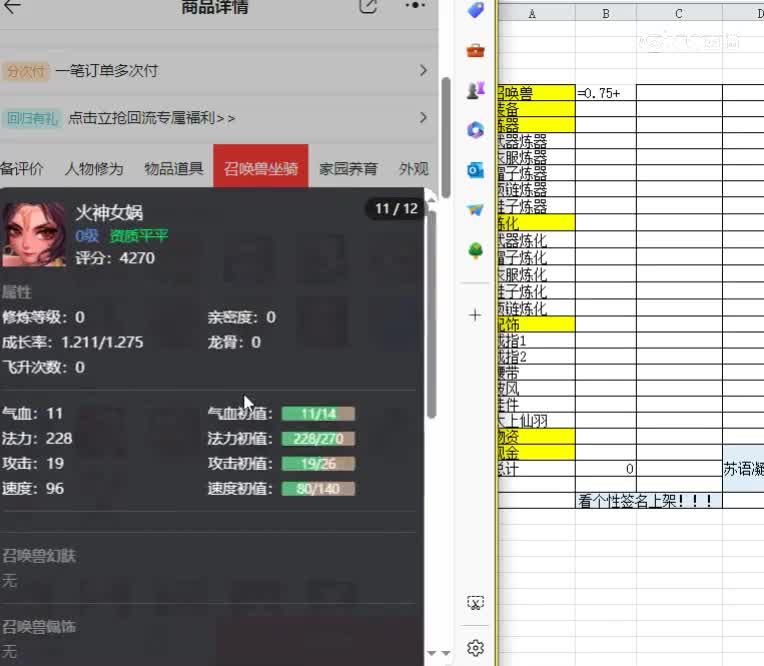Add a sidebar app with plus icon
Viewport: 764px width, 666px height.
click(x=475, y=315)
